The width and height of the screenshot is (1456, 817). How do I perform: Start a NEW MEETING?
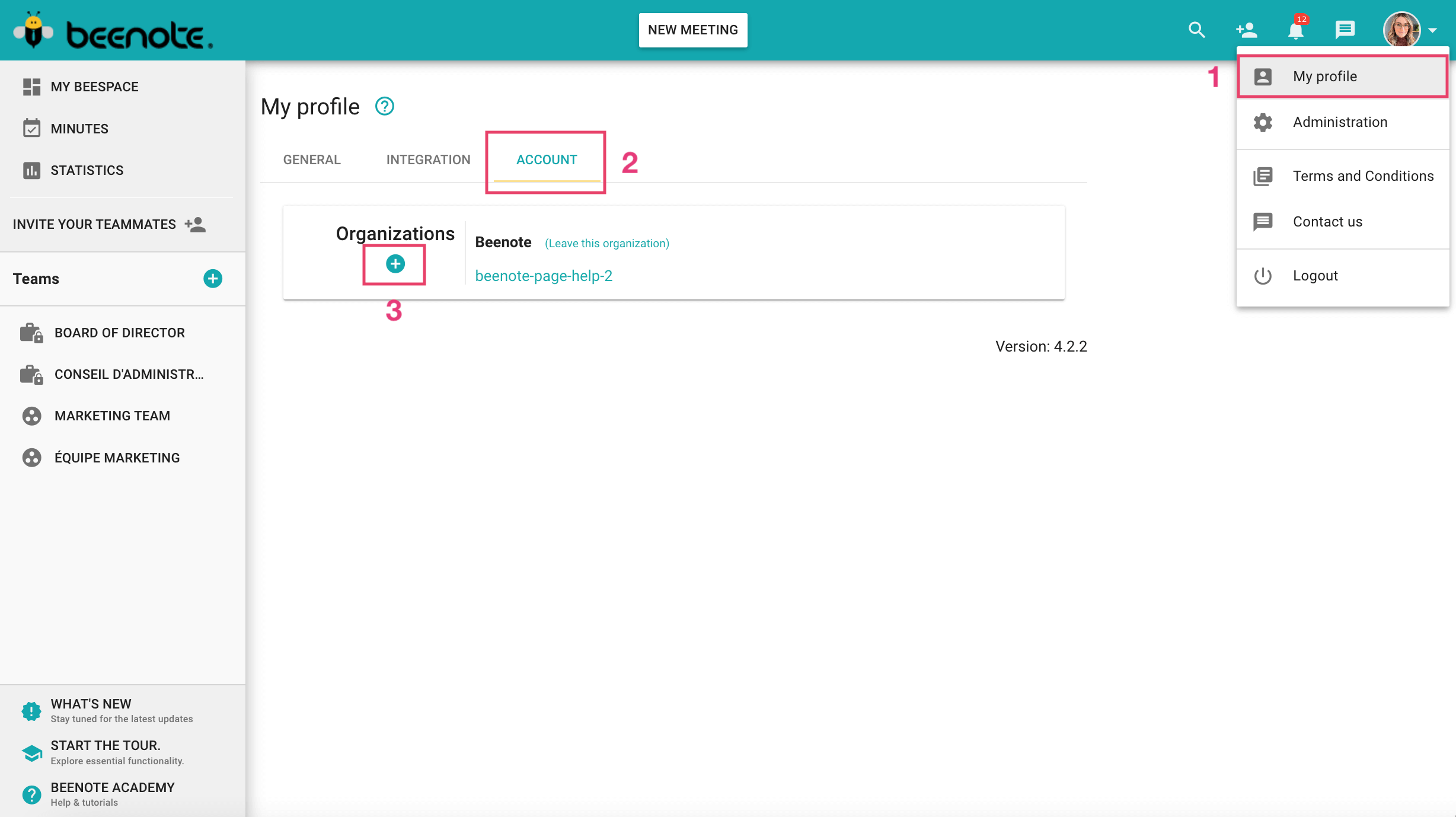point(692,30)
